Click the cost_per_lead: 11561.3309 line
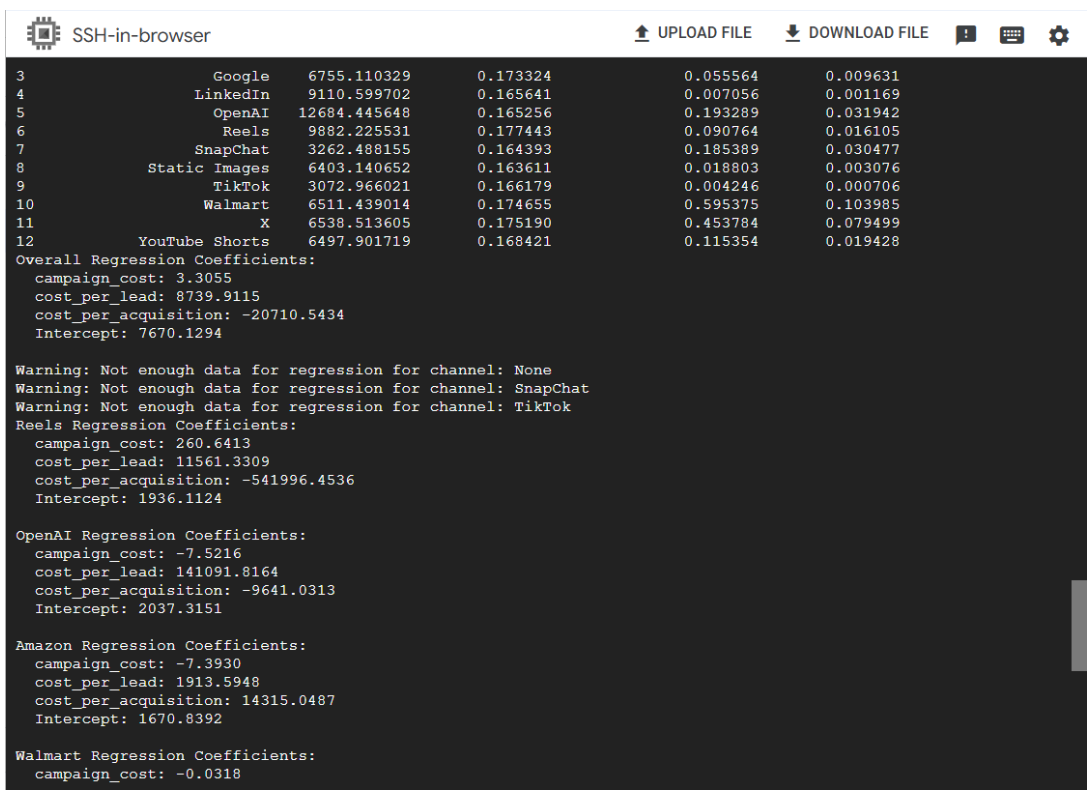 tap(152, 462)
